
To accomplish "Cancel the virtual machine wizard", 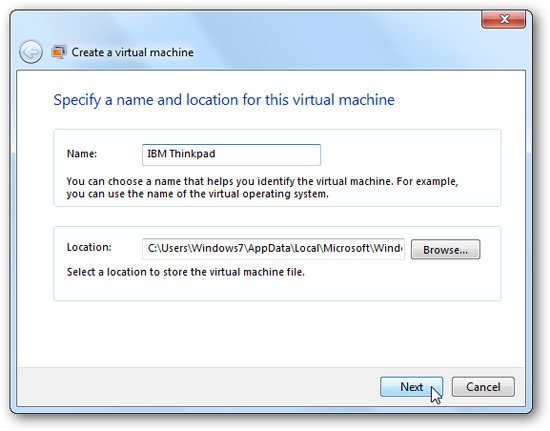I will click(483, 387).
